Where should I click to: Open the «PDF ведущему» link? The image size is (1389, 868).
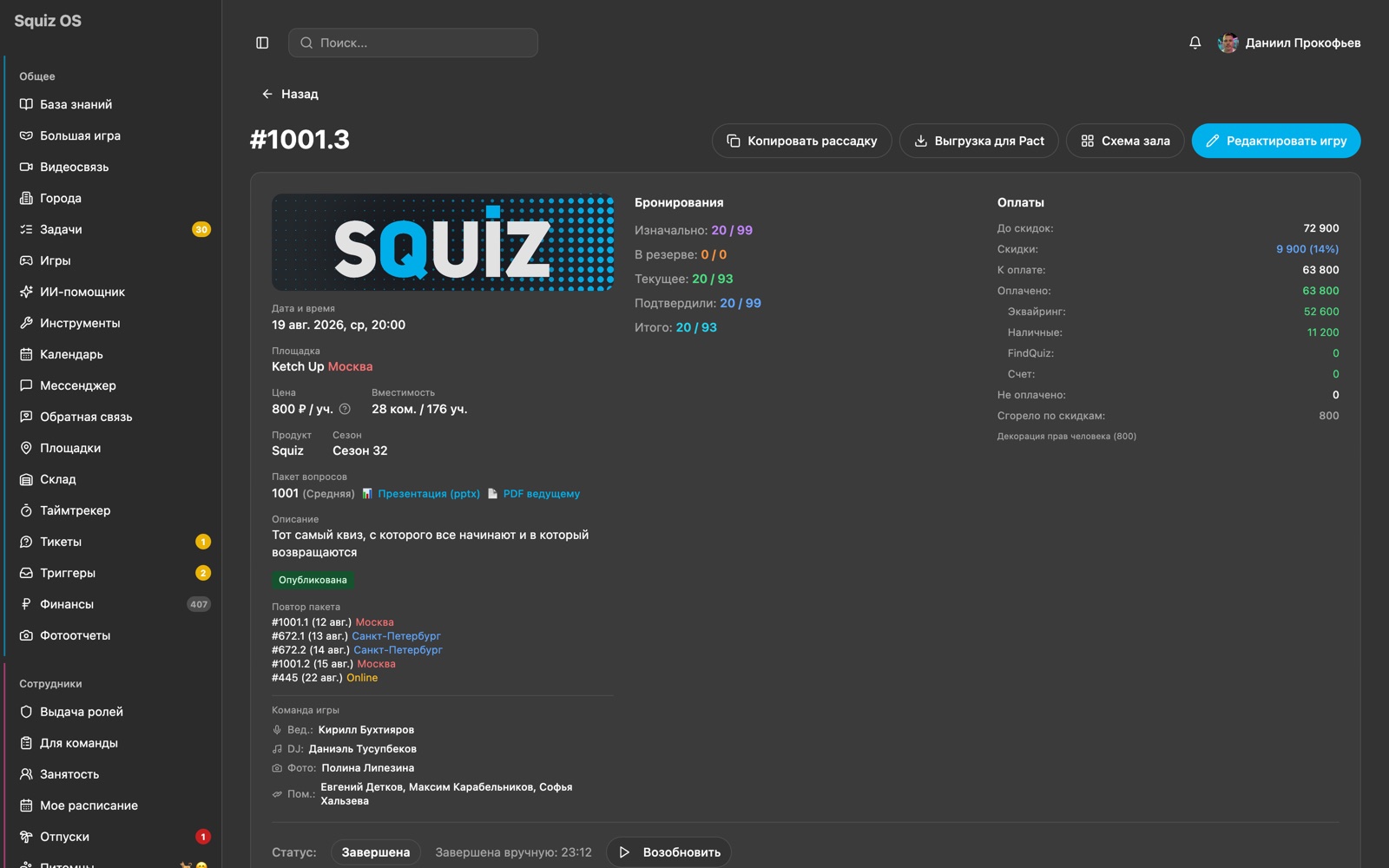point(542,494)
